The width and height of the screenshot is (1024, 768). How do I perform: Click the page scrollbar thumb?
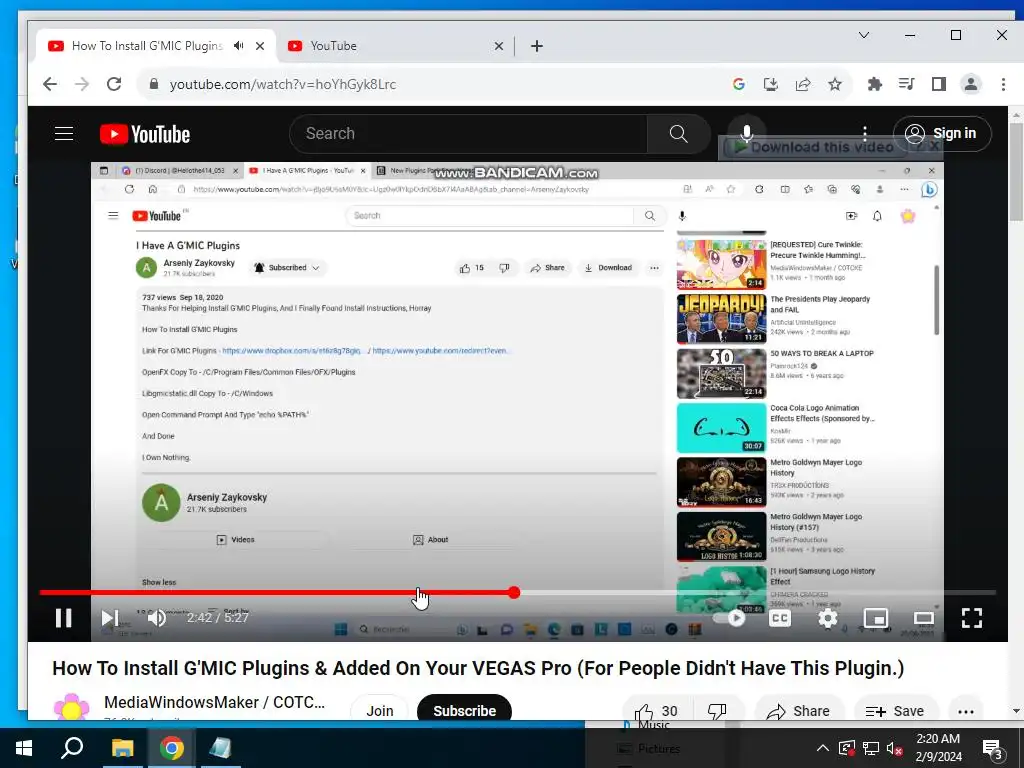coord(1016,171)
